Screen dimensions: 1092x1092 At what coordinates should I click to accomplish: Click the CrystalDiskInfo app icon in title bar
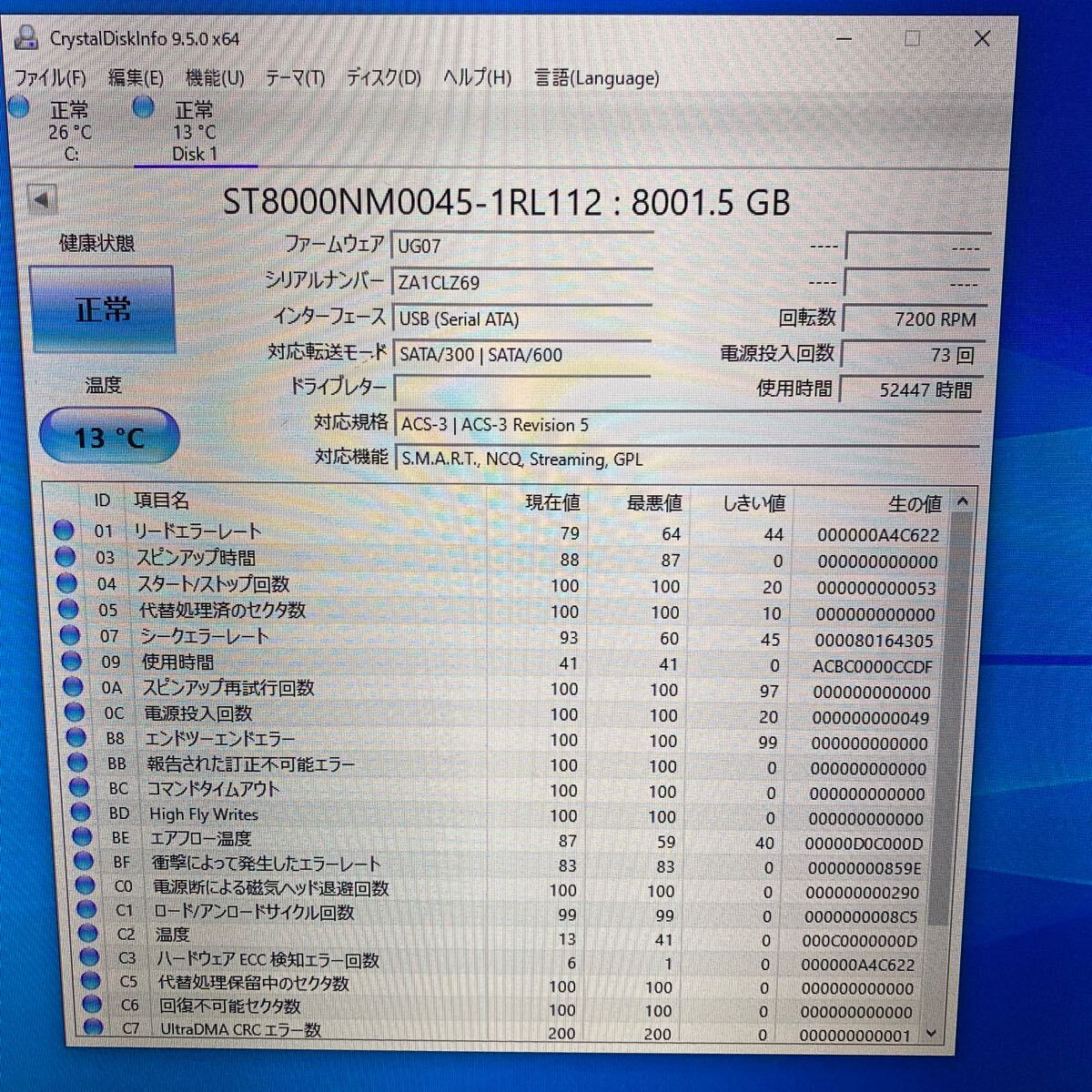pos(27,38)
